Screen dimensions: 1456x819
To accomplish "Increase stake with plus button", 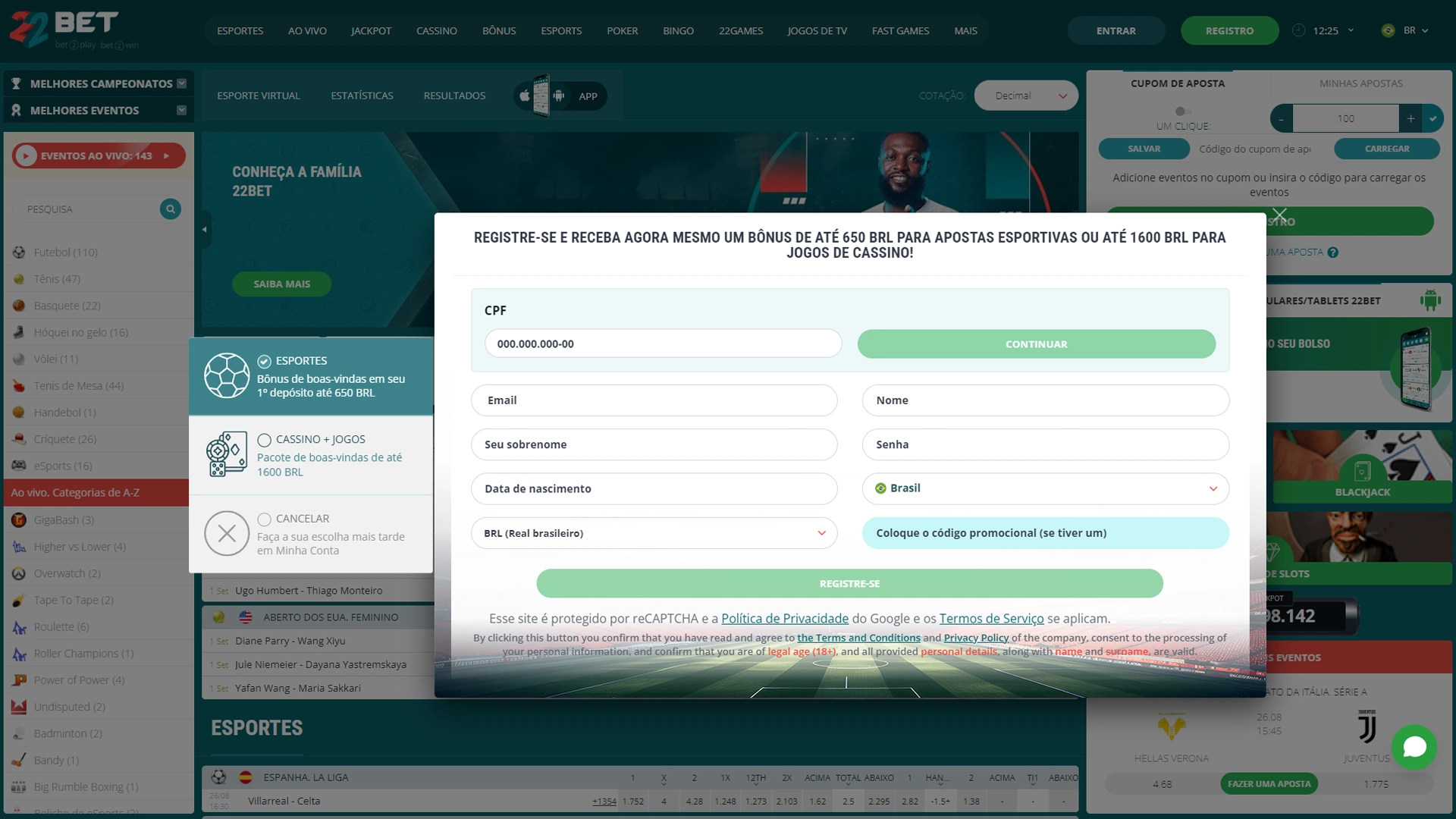I will pos(1410,118).
